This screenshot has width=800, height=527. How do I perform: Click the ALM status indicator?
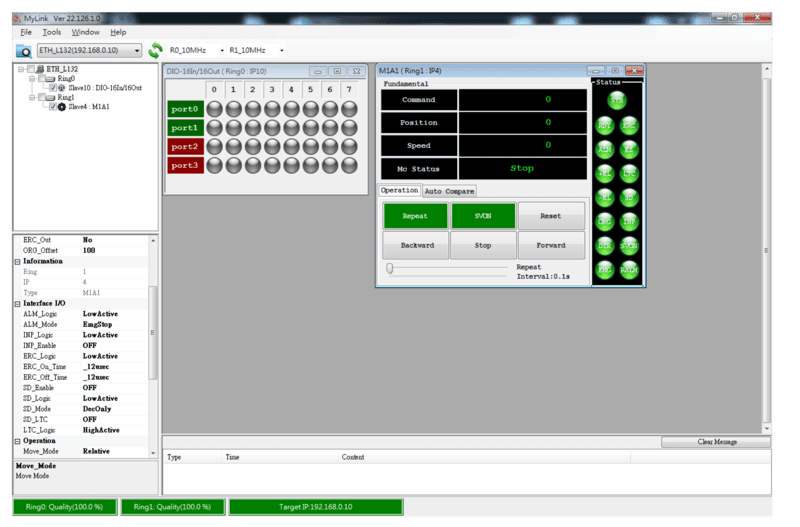click(x=605, y=149)
